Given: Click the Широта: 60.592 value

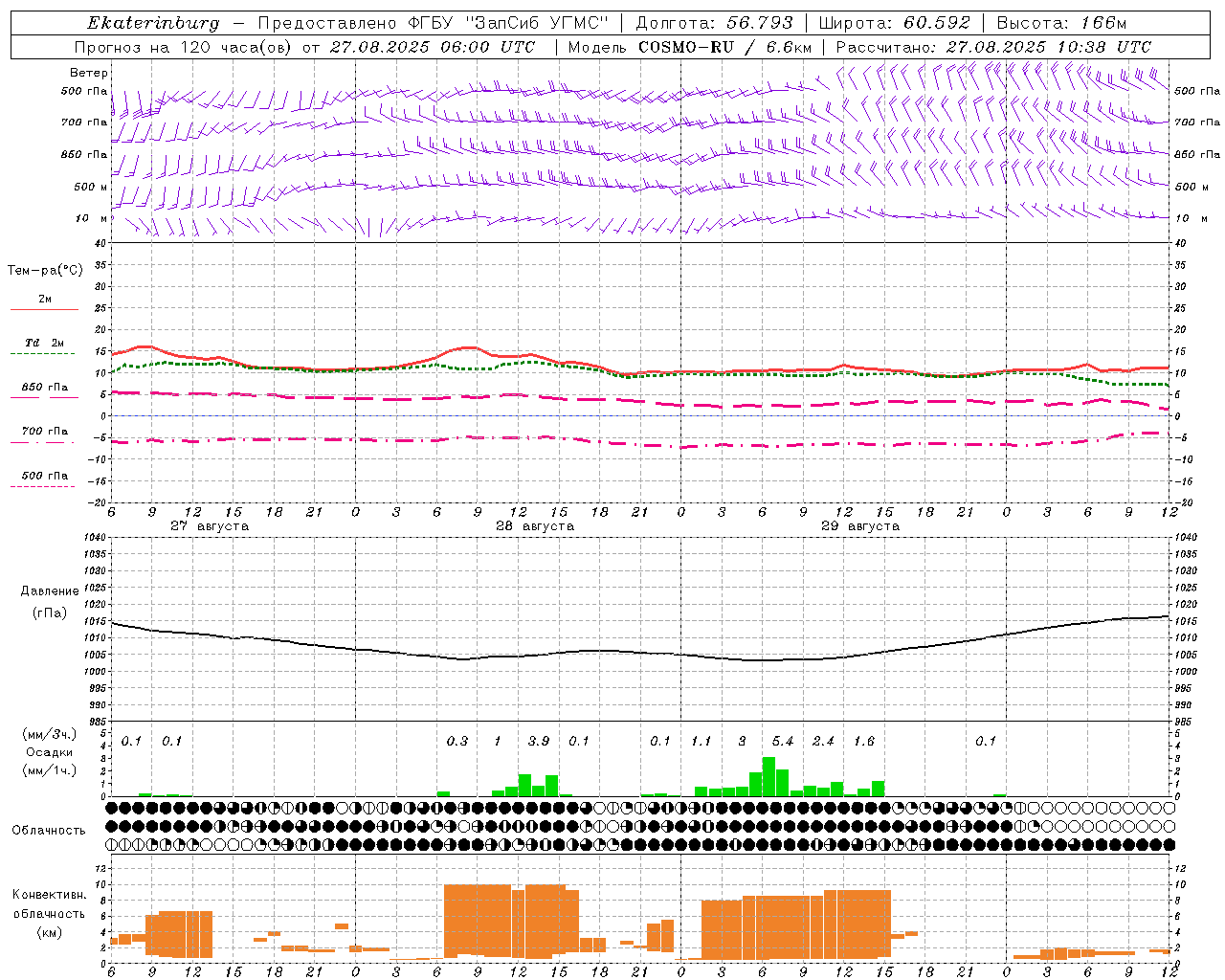Looking at the screenshot, I should 894,23.
